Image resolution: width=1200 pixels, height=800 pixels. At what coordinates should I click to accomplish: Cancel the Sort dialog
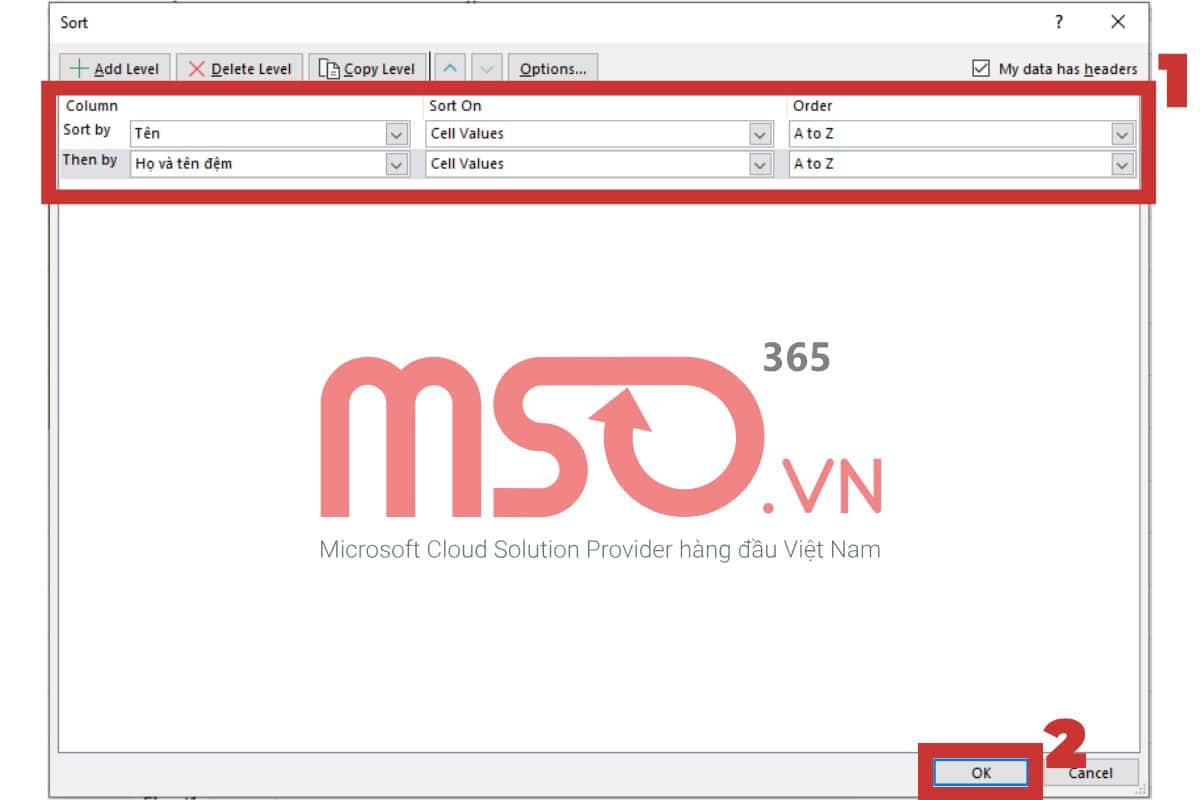point(1090,773)
